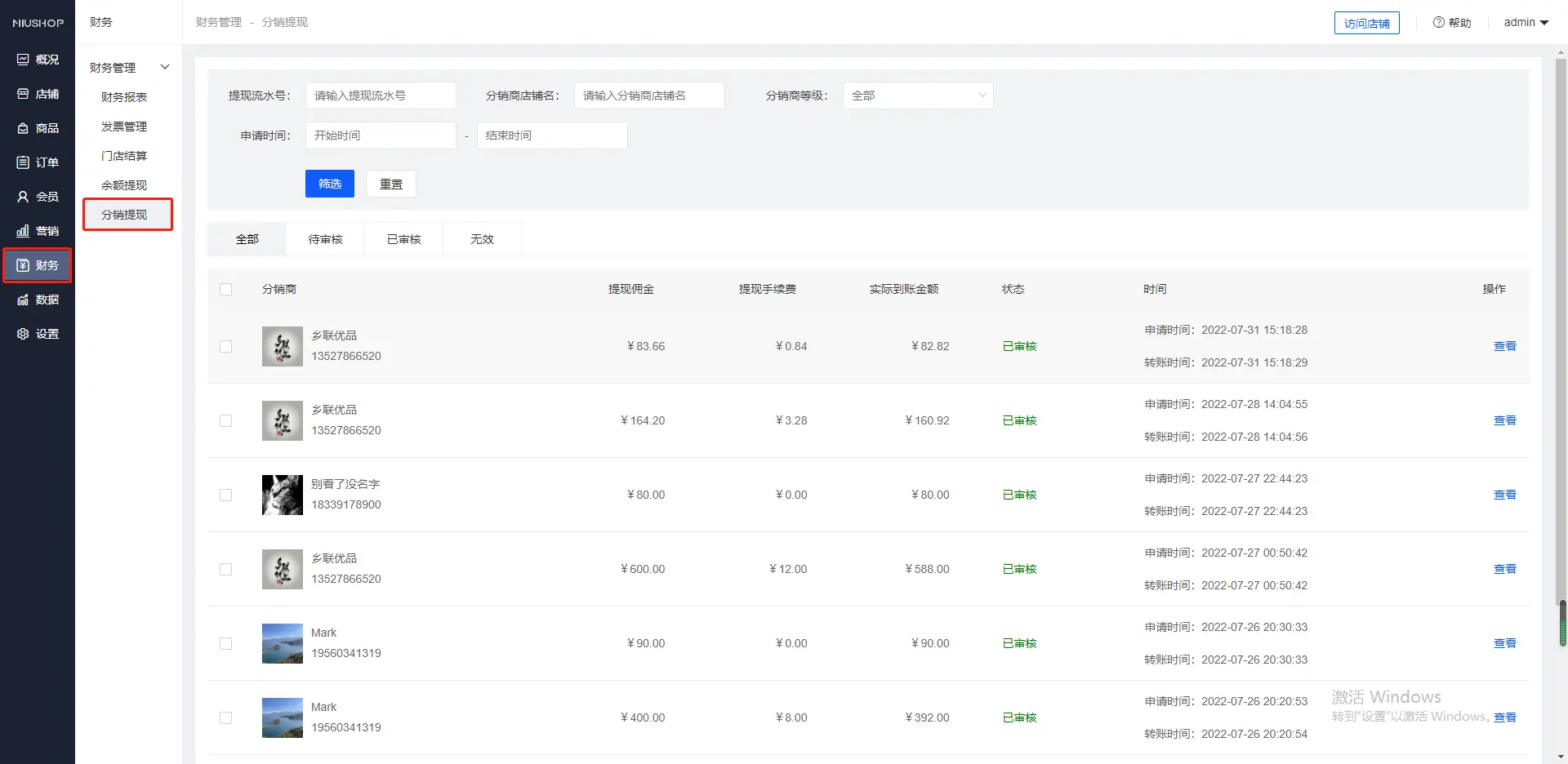Click the 提现流水号 input field

click(x=381, y=95)
